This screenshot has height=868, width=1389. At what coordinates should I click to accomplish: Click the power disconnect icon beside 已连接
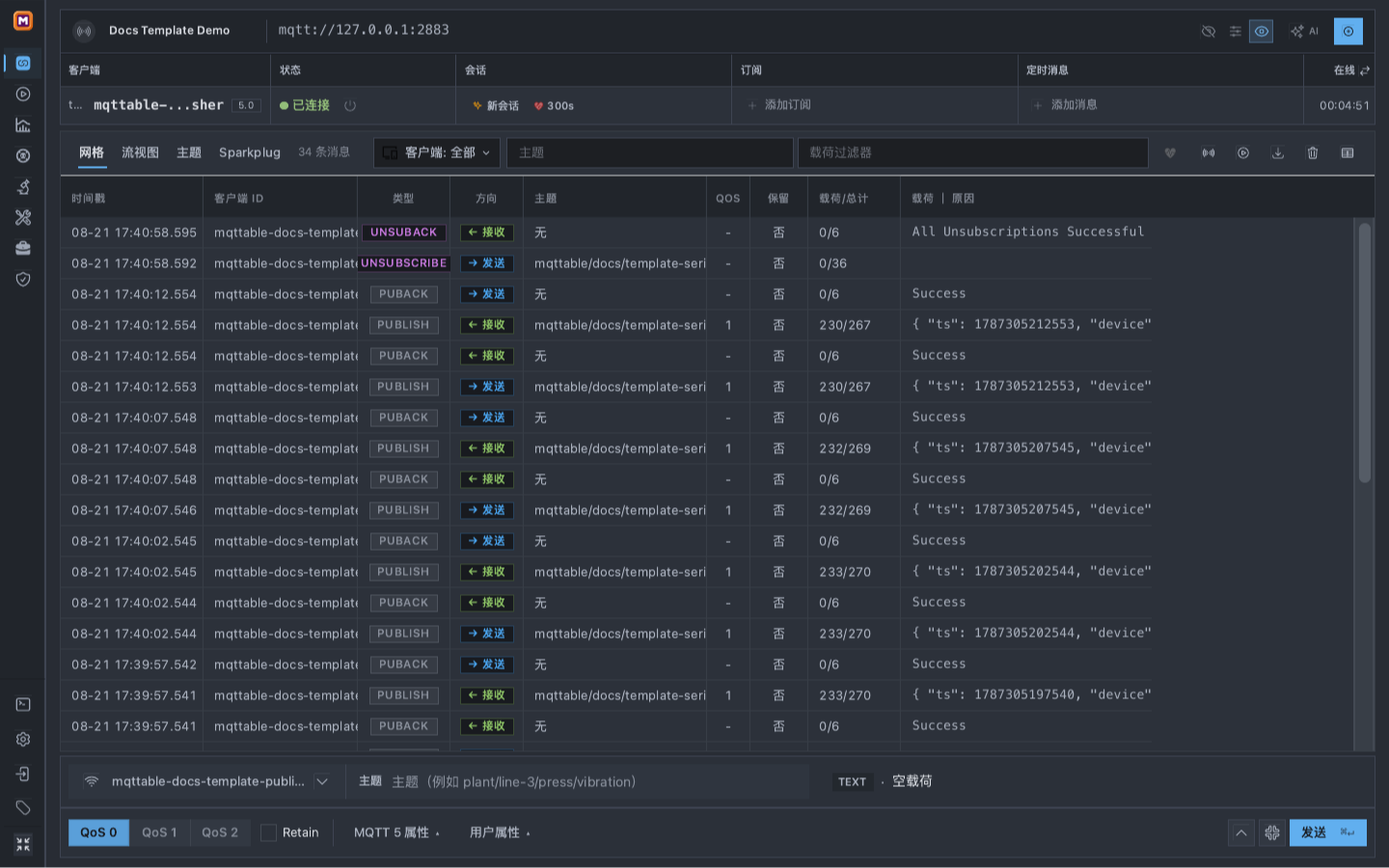(350, 106)
